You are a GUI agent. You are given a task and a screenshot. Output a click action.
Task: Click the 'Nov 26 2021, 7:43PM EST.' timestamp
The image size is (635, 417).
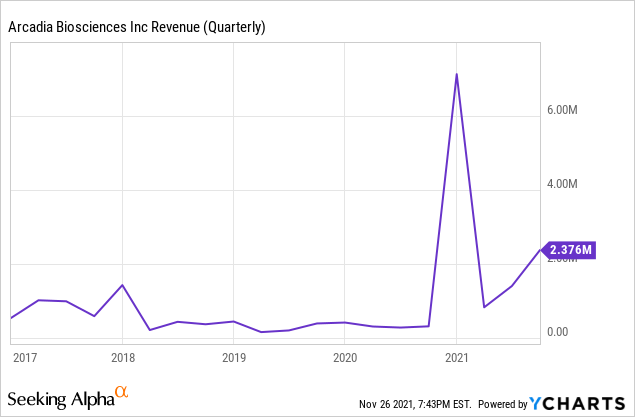tap(415, 404)
